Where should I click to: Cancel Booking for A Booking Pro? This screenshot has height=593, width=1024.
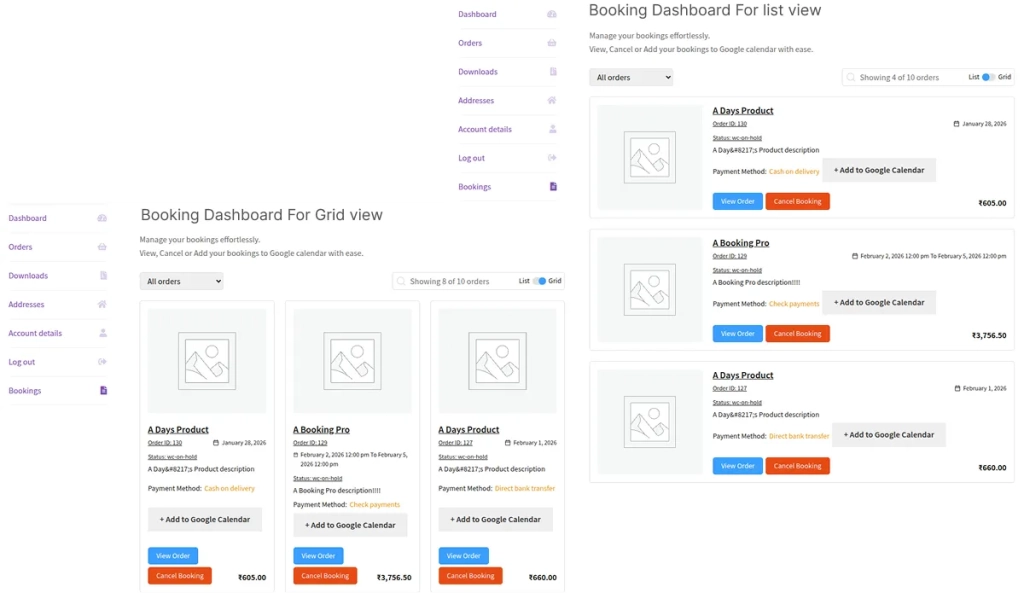pyautogui.click(x=797, y=333)
